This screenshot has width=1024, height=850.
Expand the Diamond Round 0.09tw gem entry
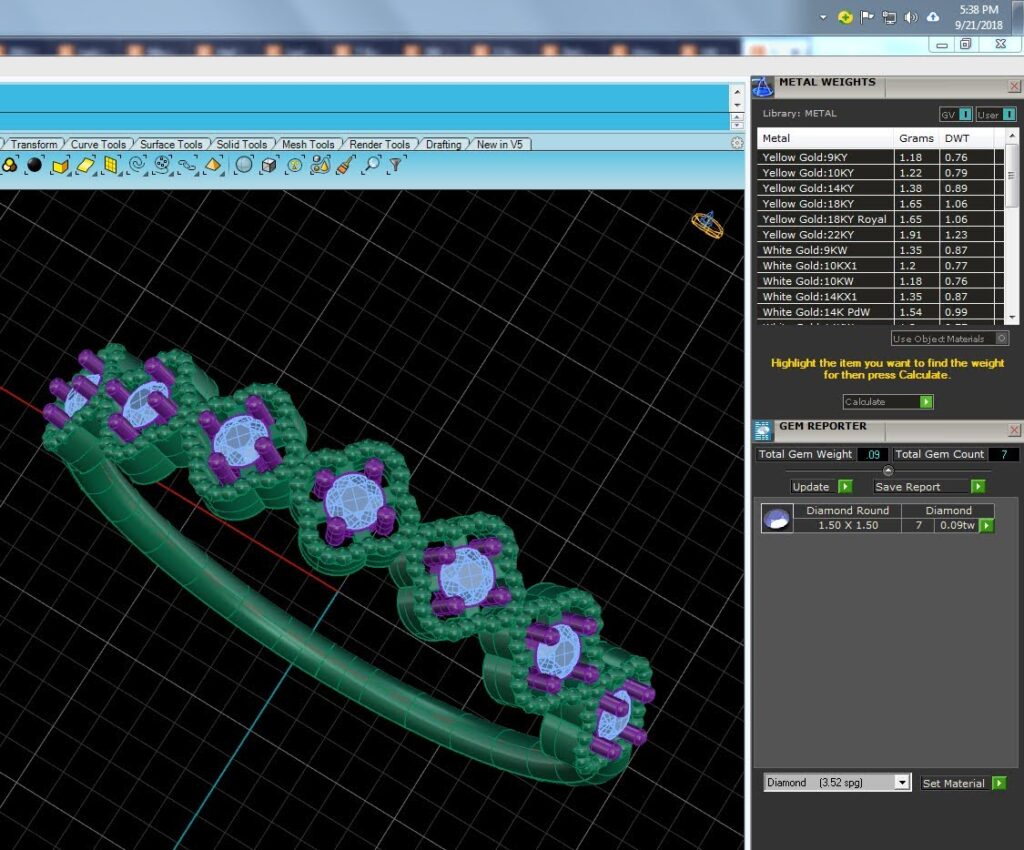coord(987,526)
